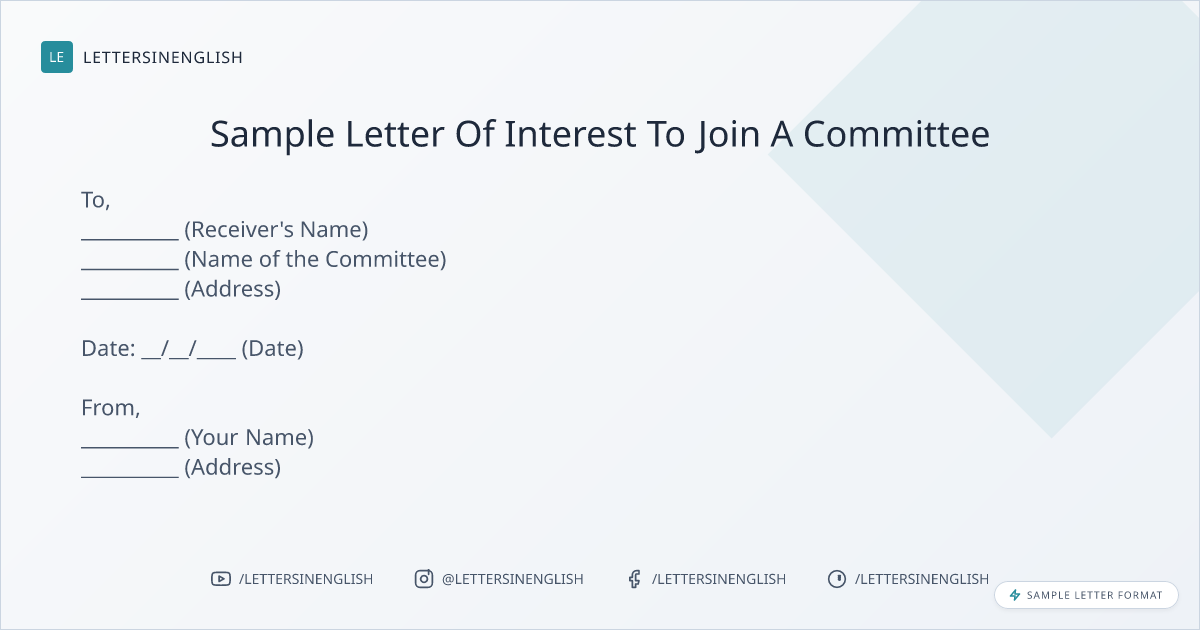Screen dimensions: 1200x630
Task: Click the Receiver's Name blank line
Action: 130,233
